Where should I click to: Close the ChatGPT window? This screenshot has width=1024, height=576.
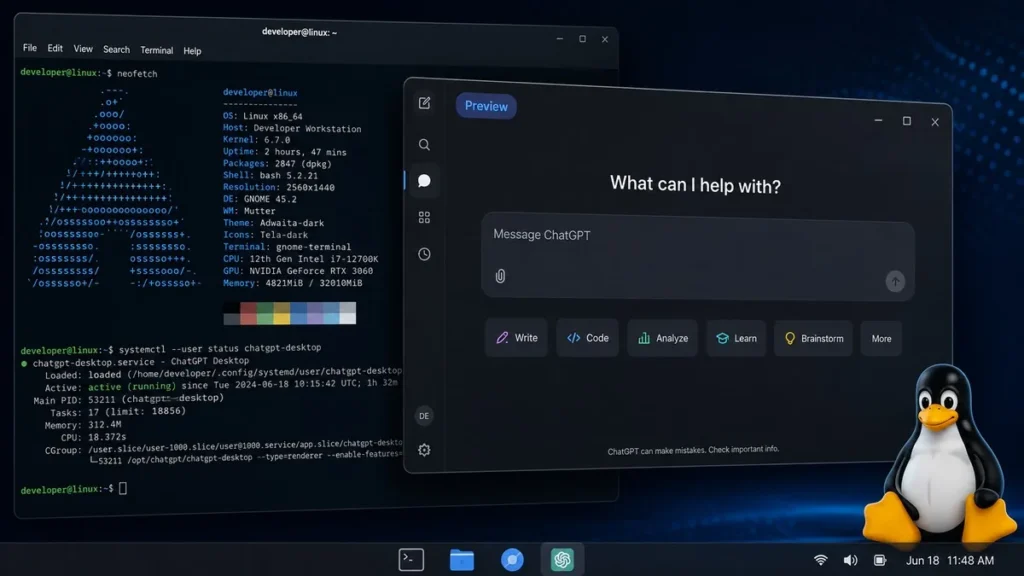tap(935, 122)
